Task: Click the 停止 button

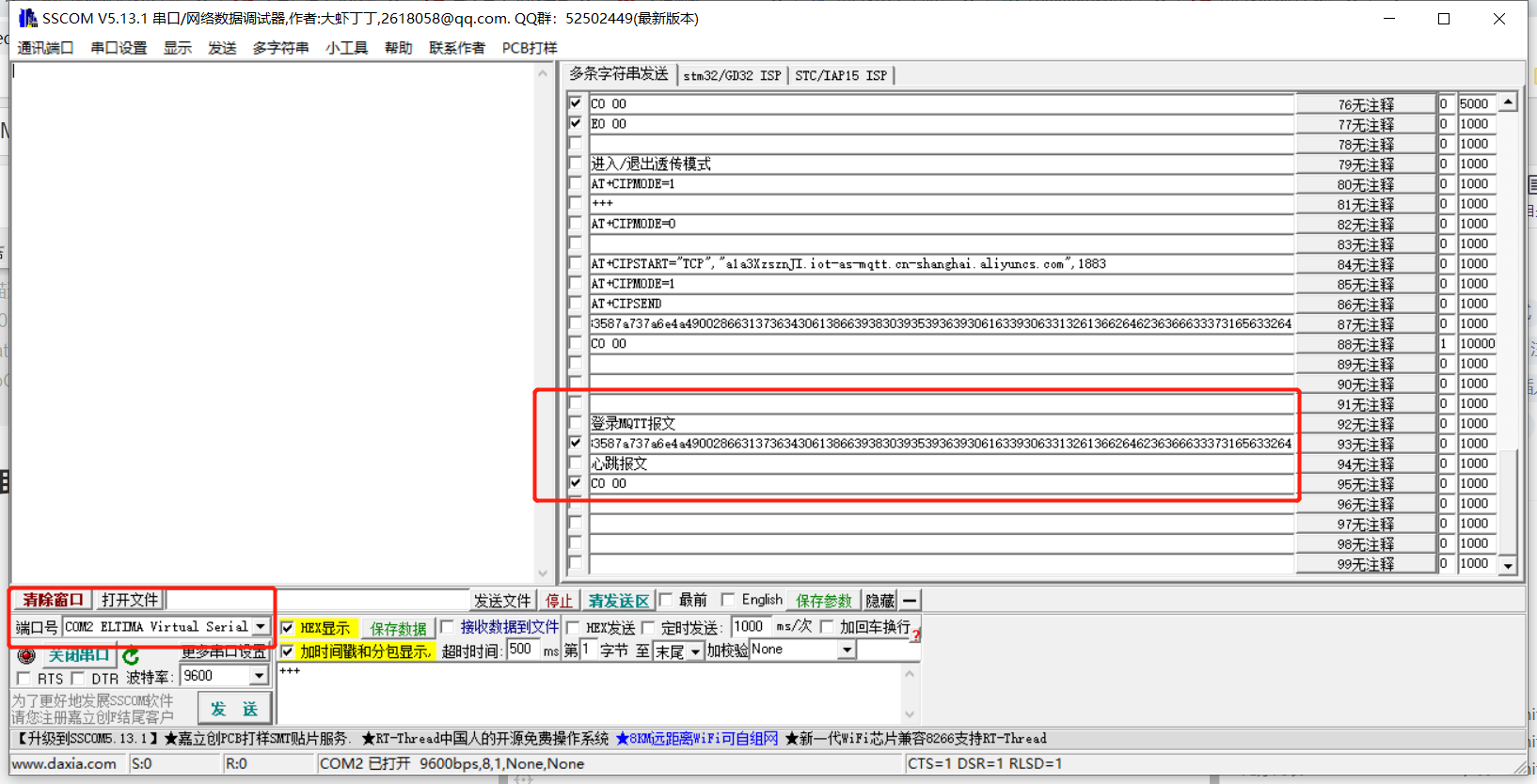Action: click(x=559, y=601)
